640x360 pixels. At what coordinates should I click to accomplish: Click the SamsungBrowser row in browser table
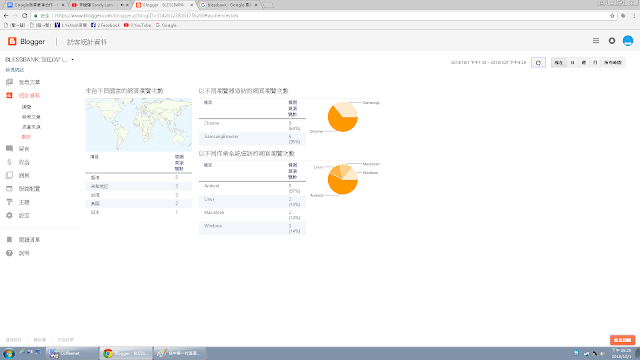pyautogui.click(x=252, y=139)
